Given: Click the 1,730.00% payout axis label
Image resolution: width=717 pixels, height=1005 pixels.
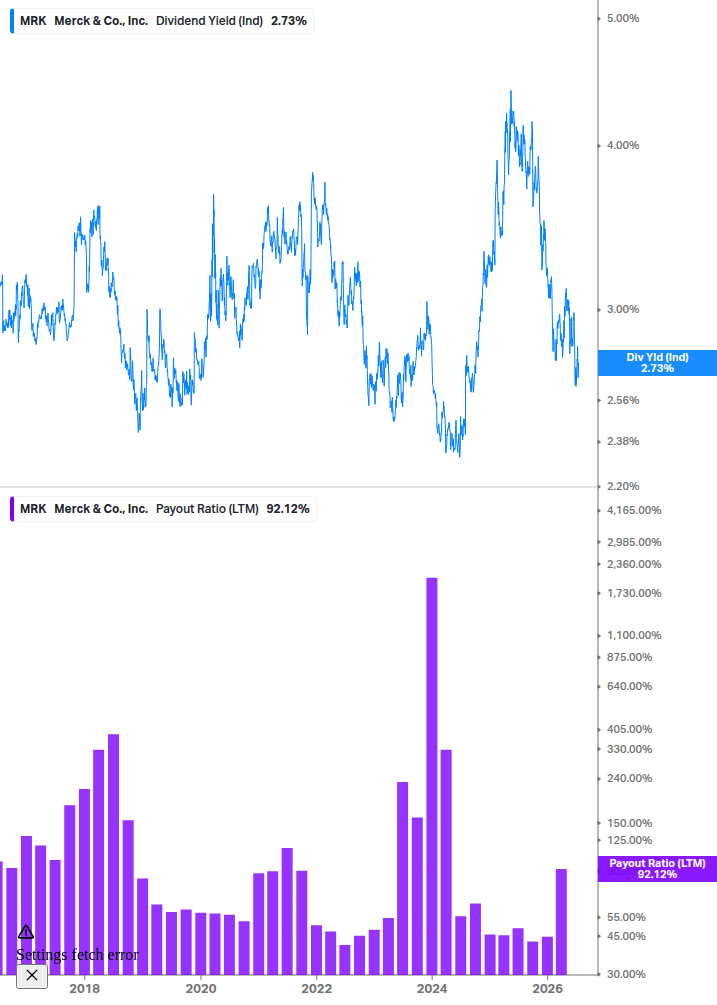Looking at the screenshot, I should 634,593.
